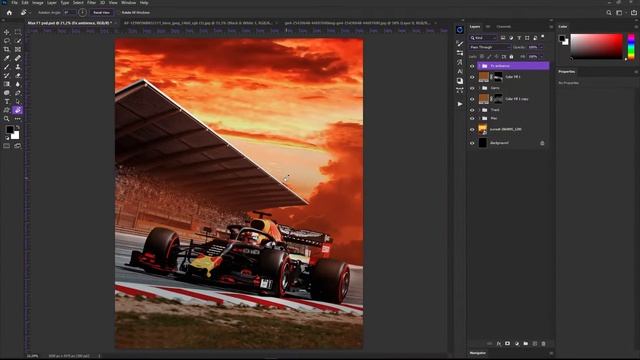Select the Rectangular Marquee tool

tap(18, 32)
